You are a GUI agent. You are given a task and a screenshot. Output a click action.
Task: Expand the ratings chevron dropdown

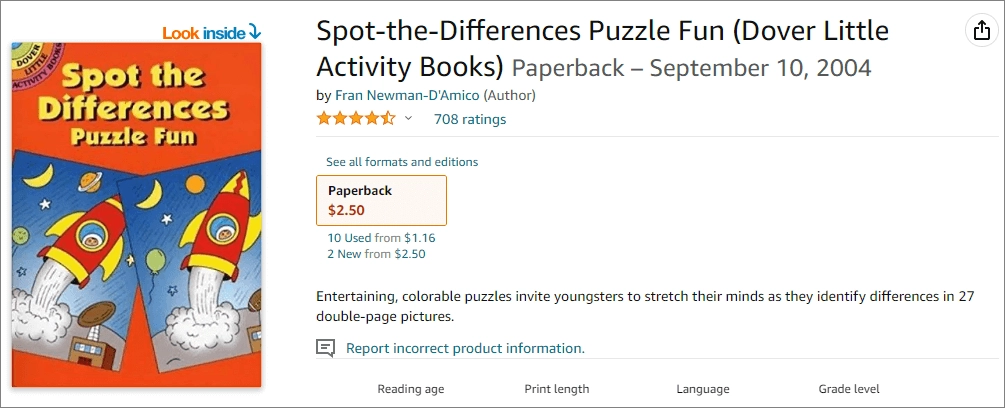(x=408, y=119)
